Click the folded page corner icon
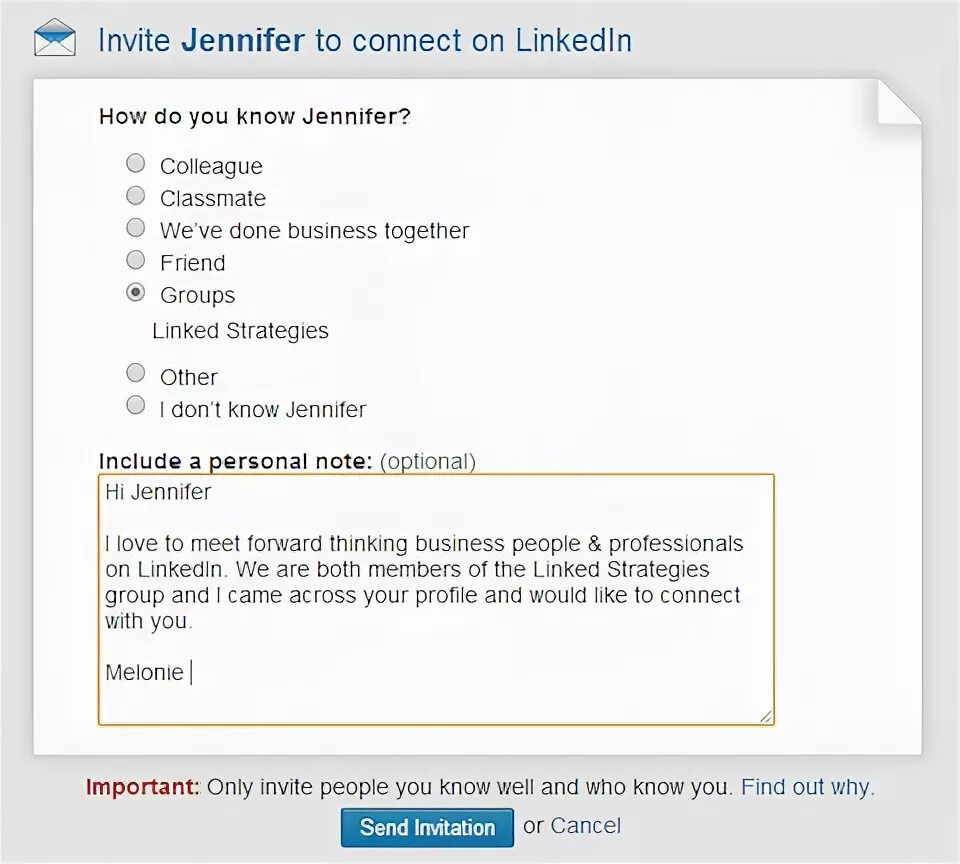960x864 pixels. 897,103
